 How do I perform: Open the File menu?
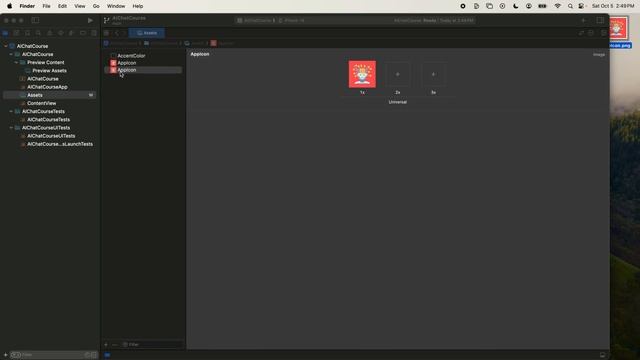[x=47, y=6]
